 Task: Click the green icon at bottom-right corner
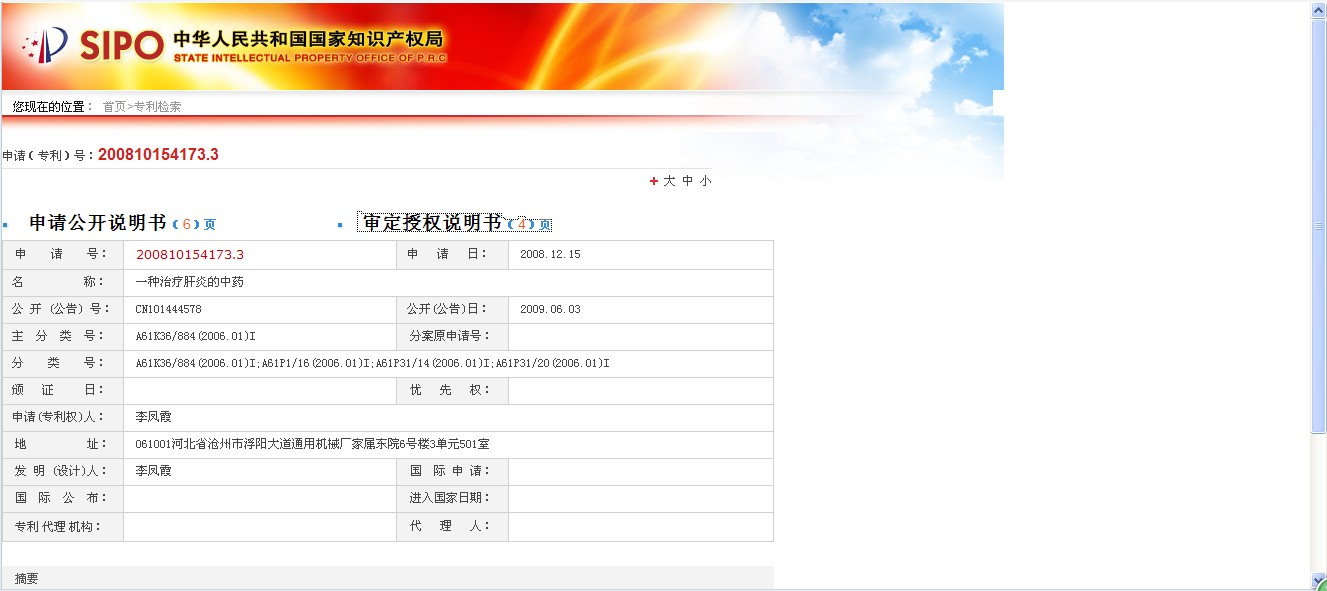click(x=1321, y=585)
